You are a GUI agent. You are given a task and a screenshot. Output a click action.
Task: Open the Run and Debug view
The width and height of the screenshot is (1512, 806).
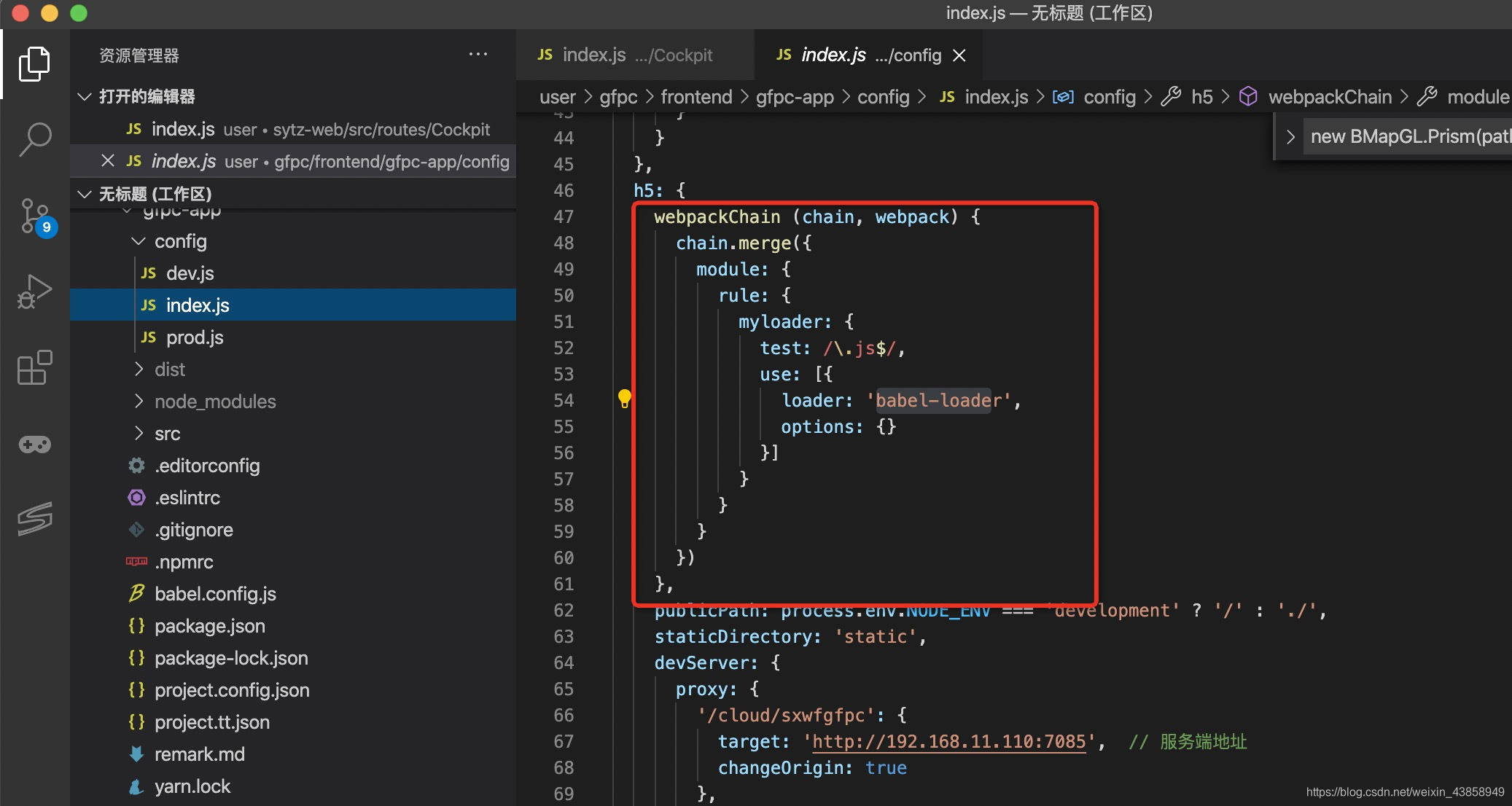coord(34,292)
